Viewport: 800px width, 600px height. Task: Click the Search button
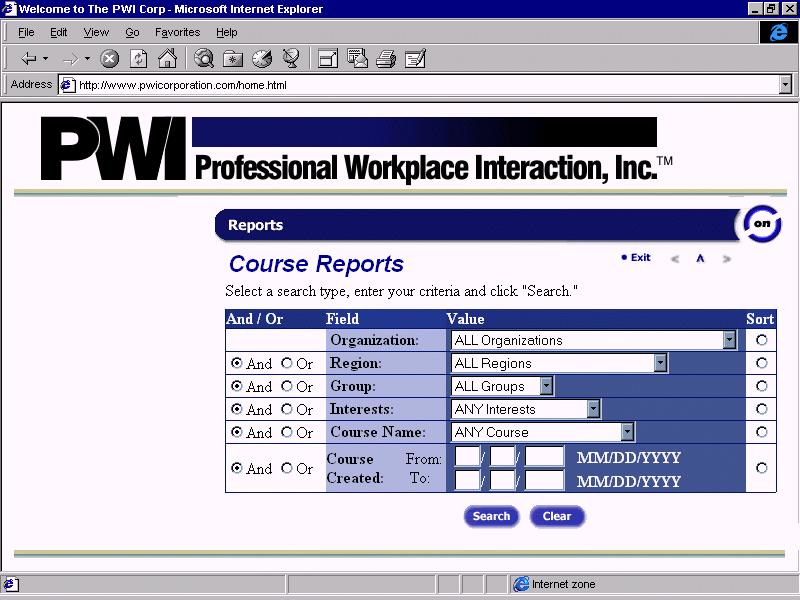point(491,517)
